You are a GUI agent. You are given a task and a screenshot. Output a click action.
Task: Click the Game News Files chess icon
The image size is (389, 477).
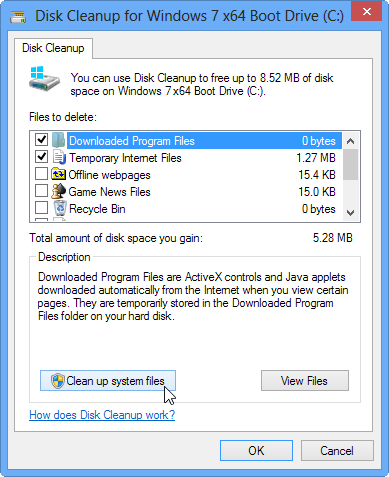pyautogui.click(x=58, y=191)
